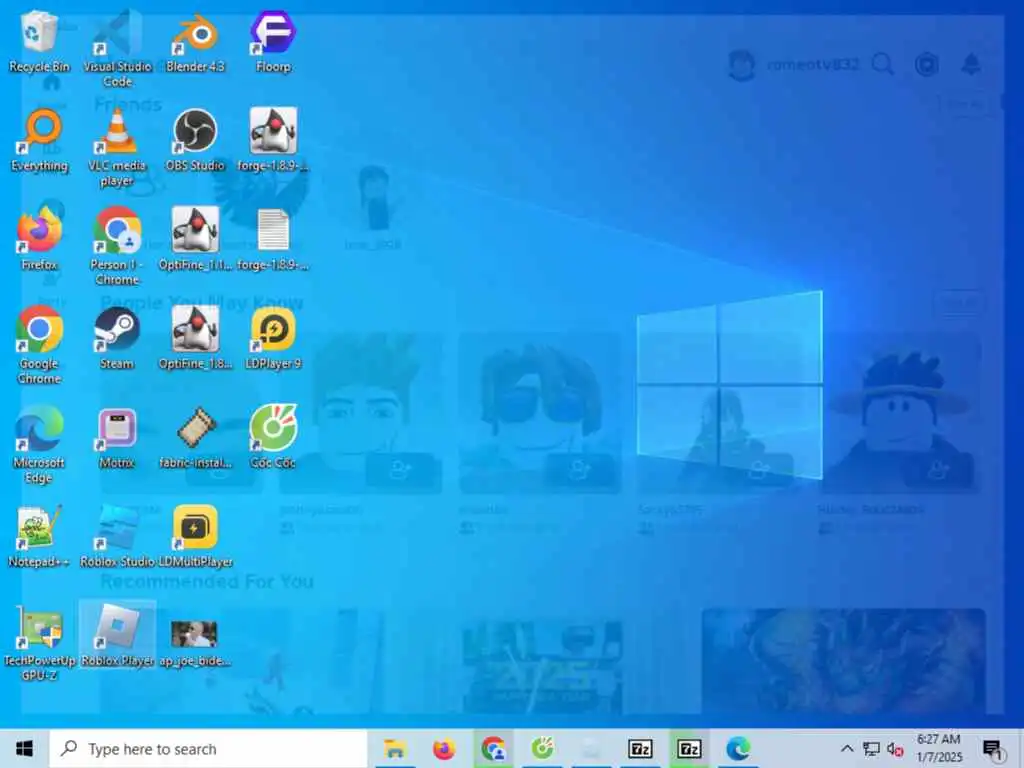The height and width of the screenshot is (768, 1024).
Task: Select the LDPlayer 9 shortcut
Action: (273, 338)
